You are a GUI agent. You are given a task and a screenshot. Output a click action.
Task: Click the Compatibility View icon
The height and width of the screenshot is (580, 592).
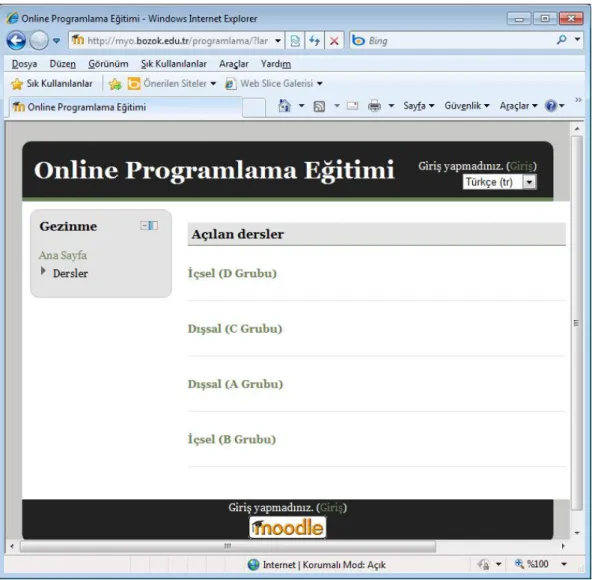[295, 41]
